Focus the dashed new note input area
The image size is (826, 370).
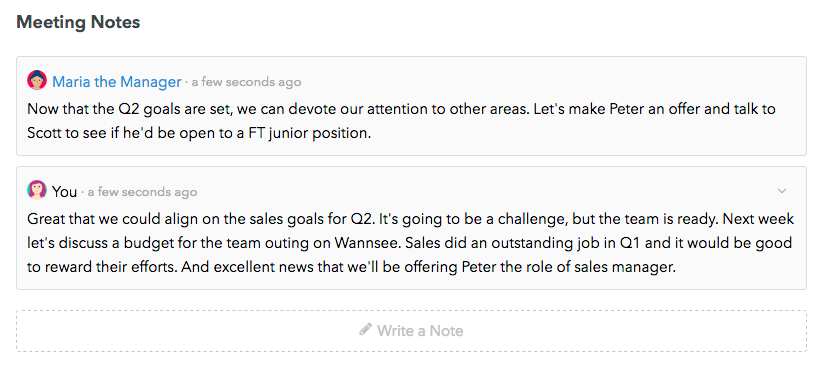tap(411, 331)
